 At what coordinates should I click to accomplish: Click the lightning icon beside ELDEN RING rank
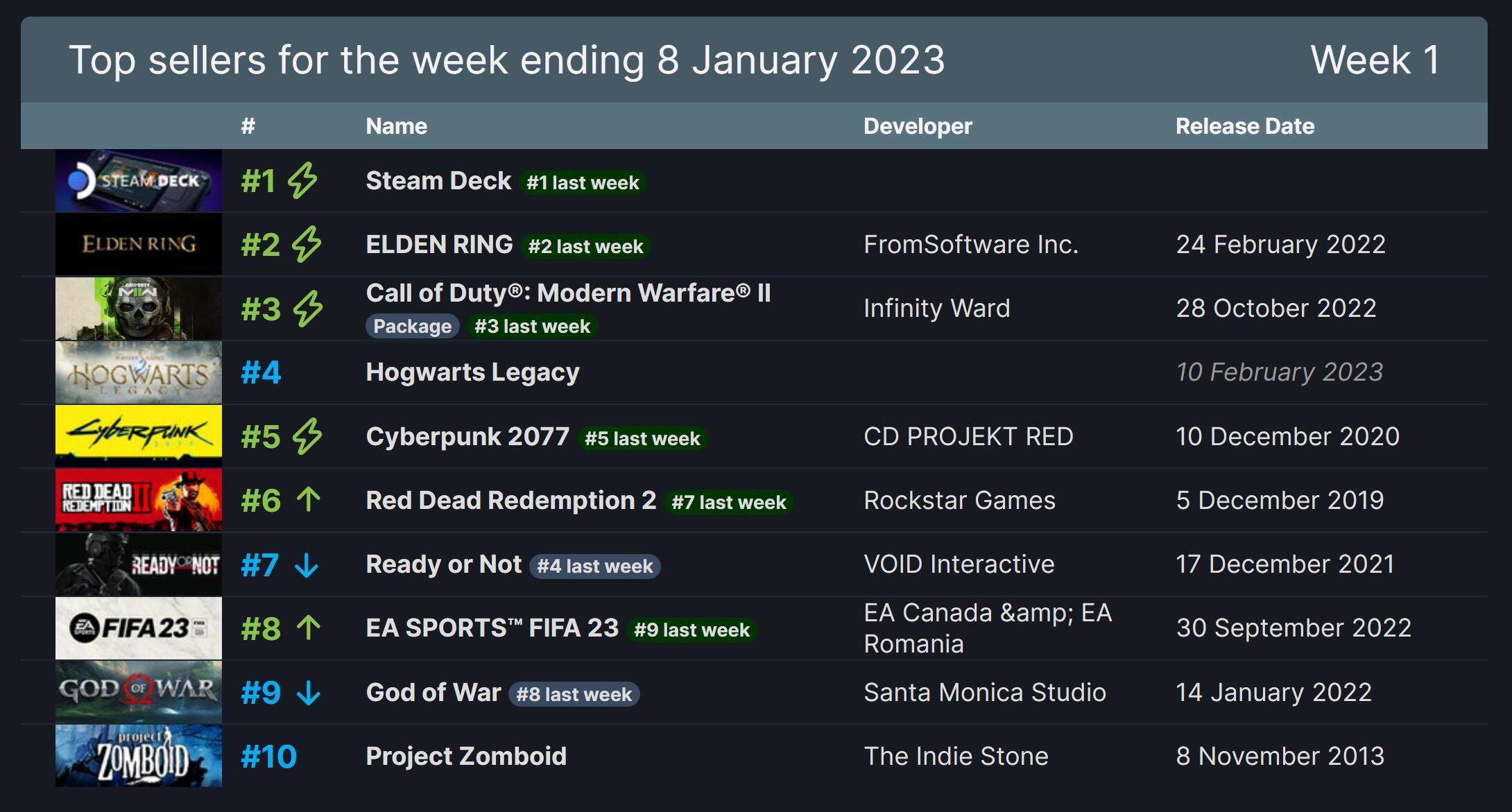click(x=306, y=245)
